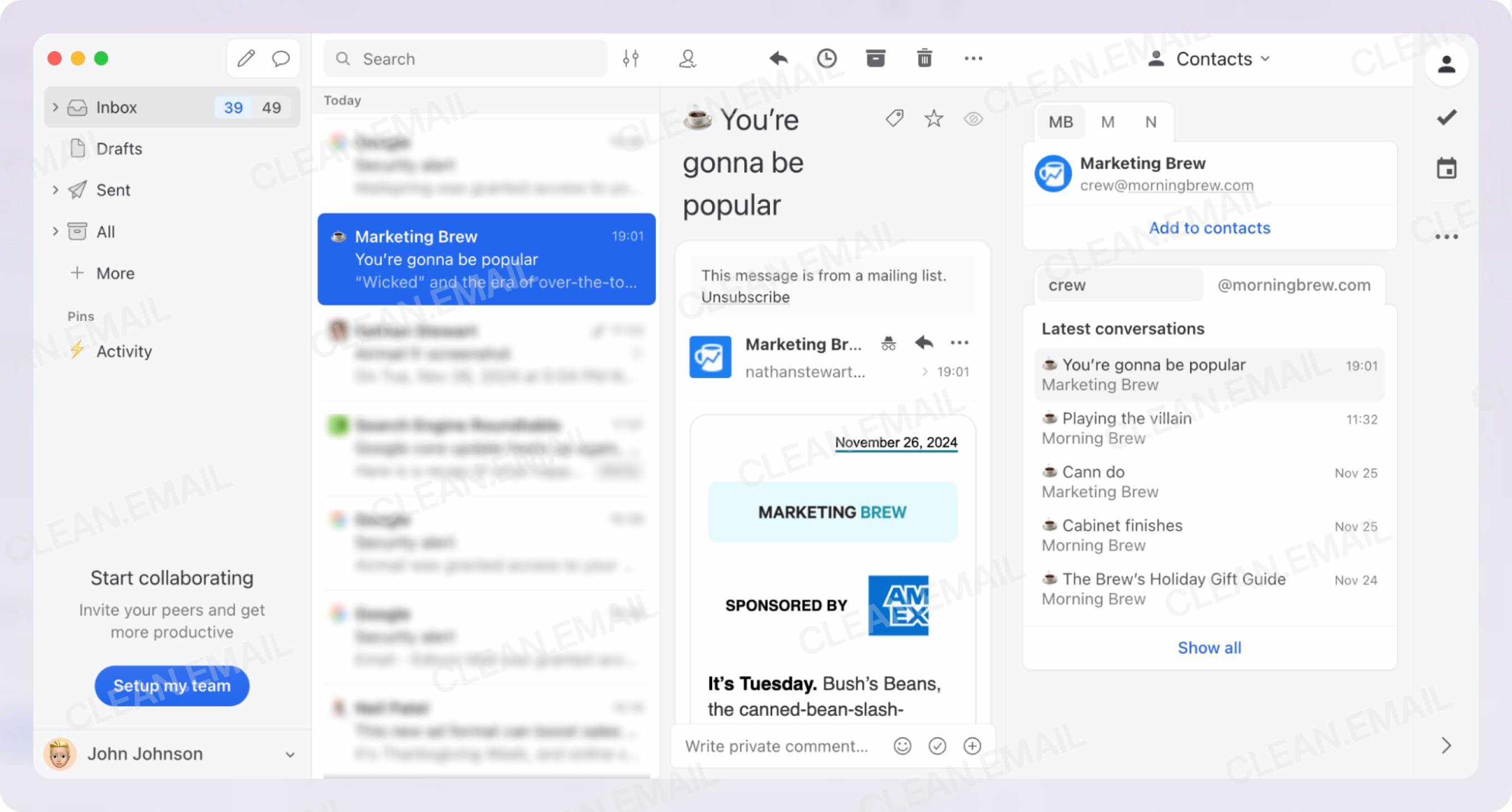
Task: Mark done using the checkmark icon
Action: point(1446,116)
